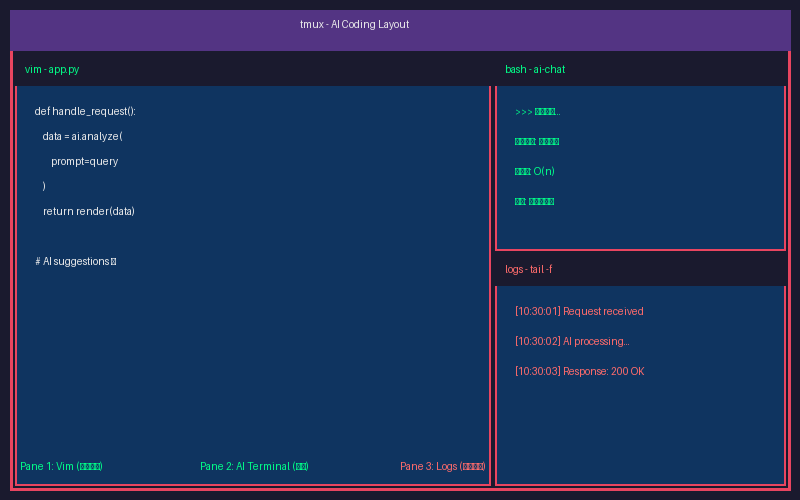Click the data = ai.analyze( line

coord(83,136)
